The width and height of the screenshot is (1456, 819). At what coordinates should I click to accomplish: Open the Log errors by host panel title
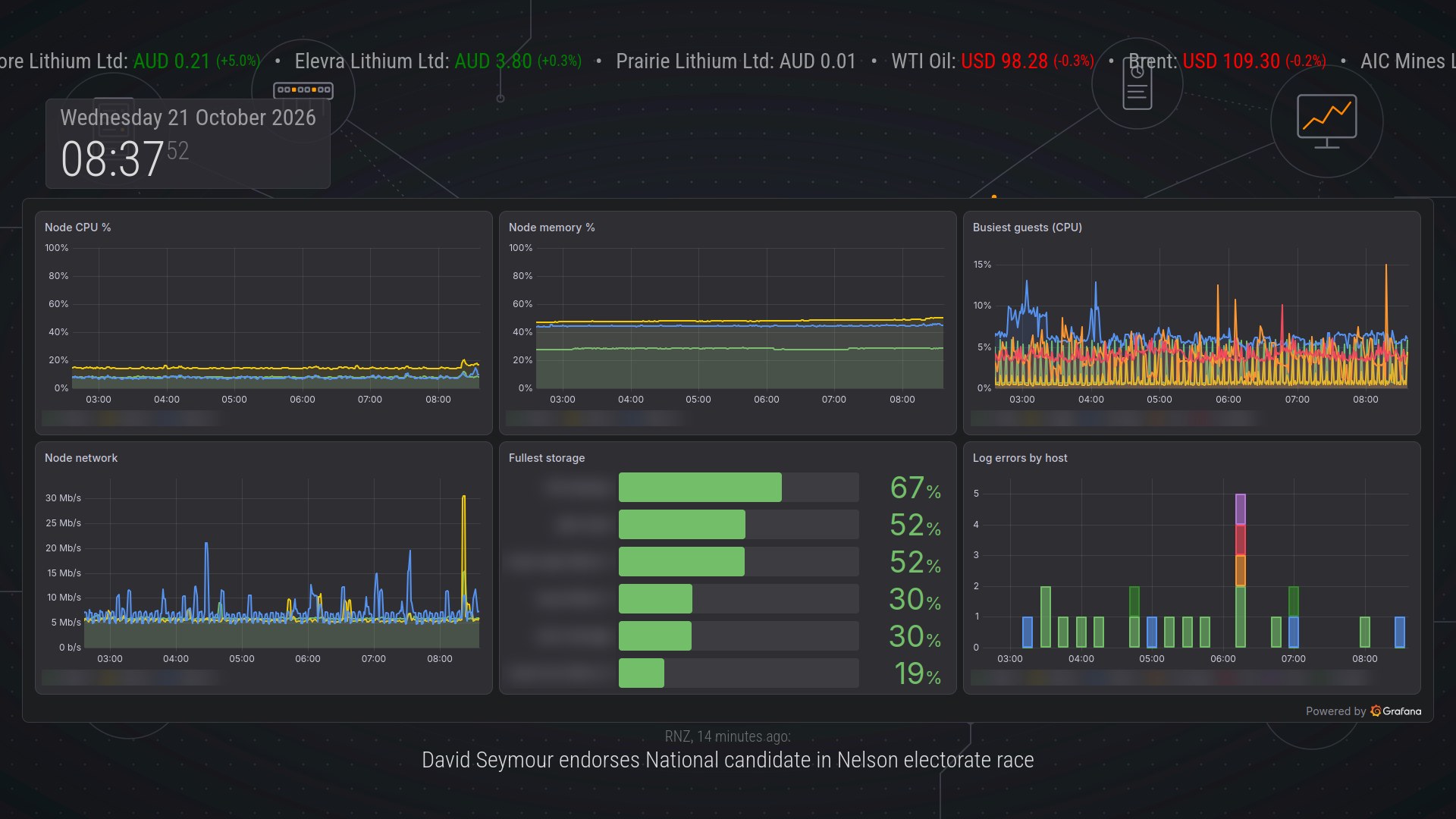pos(1020,458)
